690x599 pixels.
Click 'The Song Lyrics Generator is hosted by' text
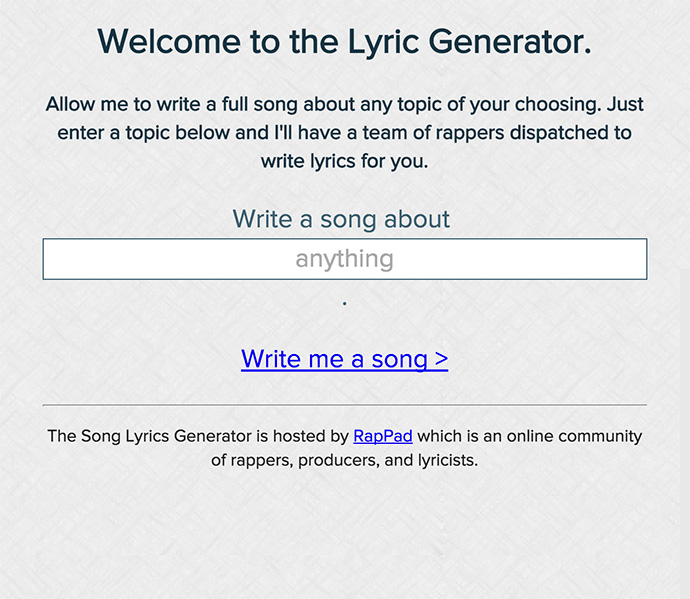(198, 436)
